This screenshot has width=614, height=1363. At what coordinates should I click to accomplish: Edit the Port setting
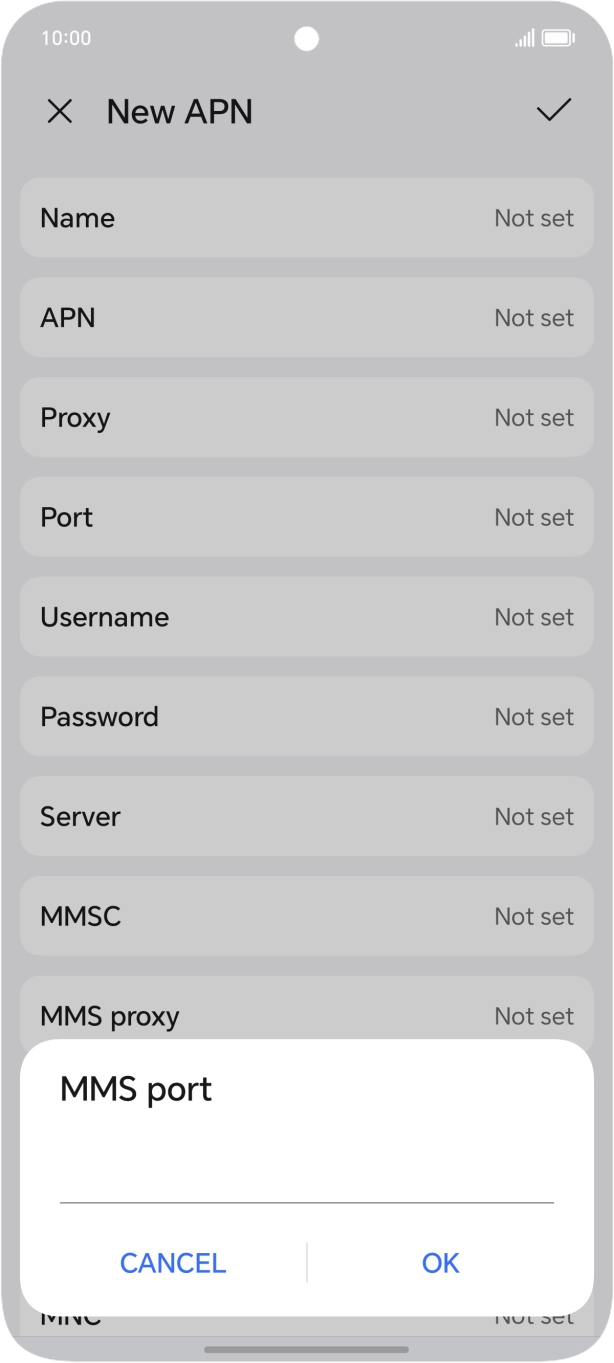pos(306,517)
